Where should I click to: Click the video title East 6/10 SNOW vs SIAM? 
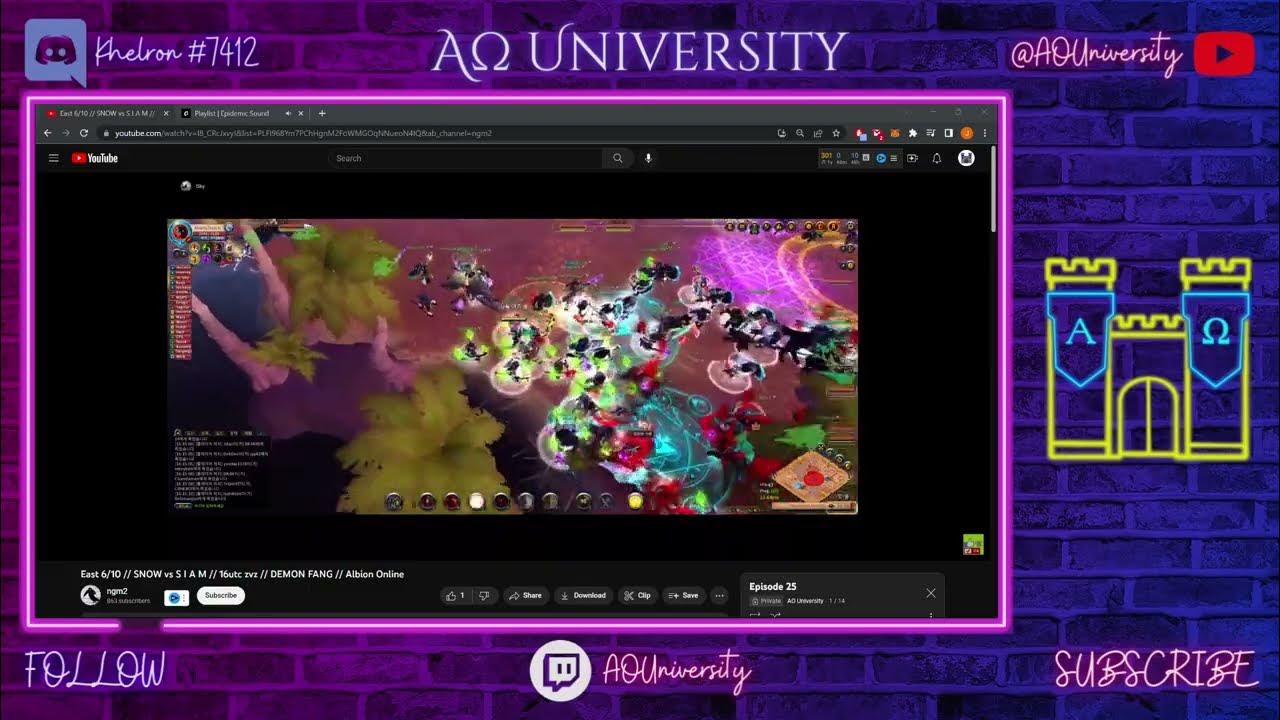point(242,574)
